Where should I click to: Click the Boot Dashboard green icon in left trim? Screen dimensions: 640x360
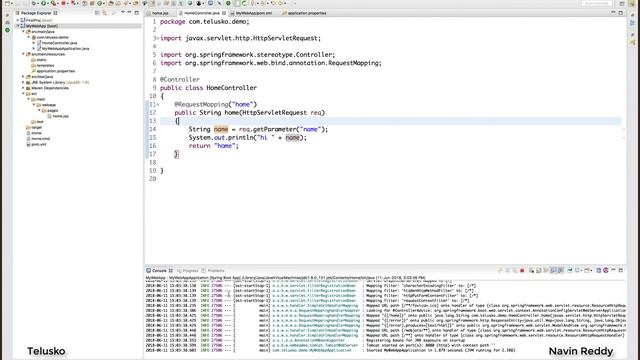coord(7,30)
